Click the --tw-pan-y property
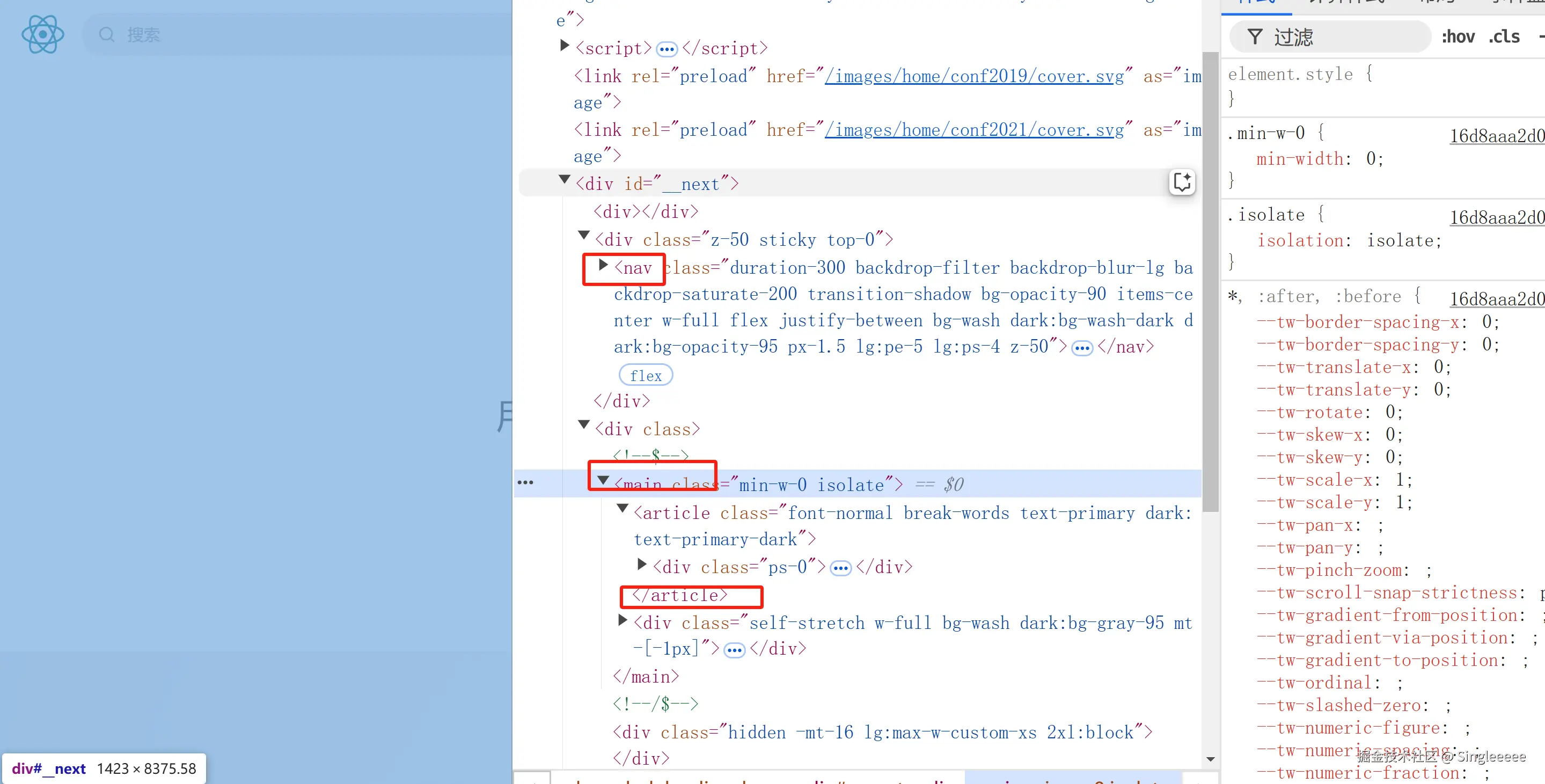This screenshot has height=784, width=1545. point(1305,548)
